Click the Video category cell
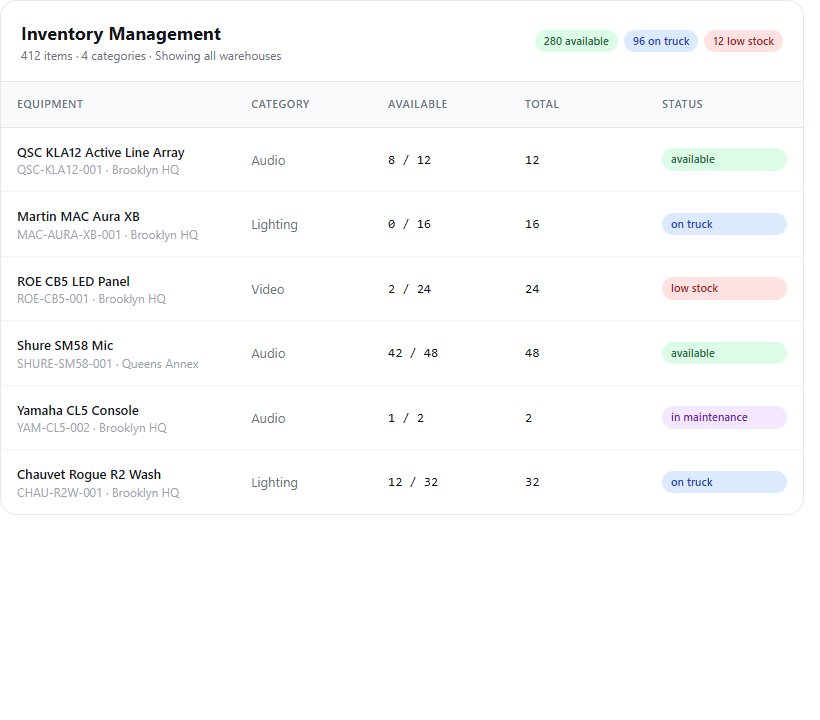The width and height of the screenshot is (820, 720). pyautogui.click(x=268, y=290)
